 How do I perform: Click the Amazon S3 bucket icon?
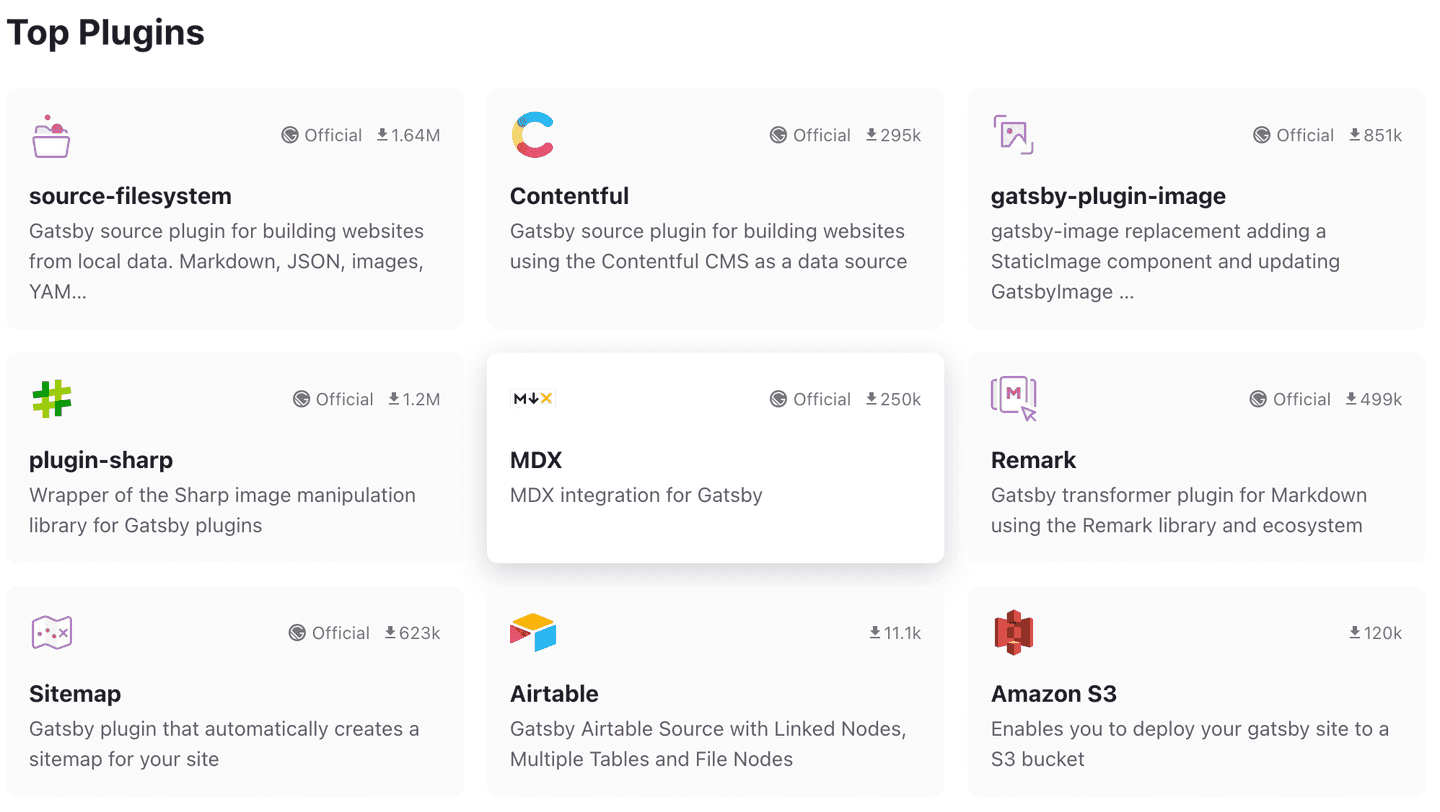(1015, 632)
